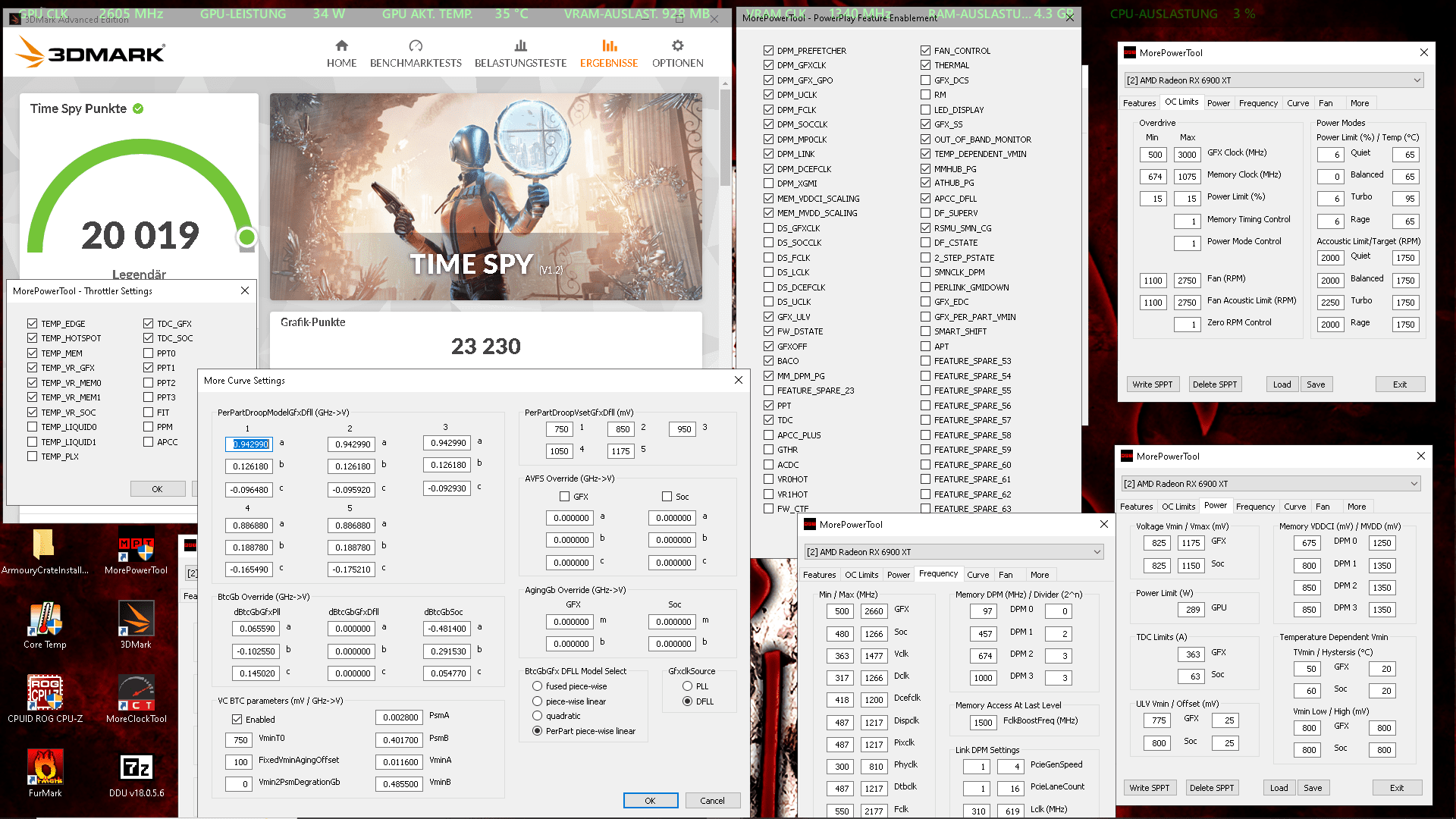Edit VminT0 field in VC BTC parameters
This screenshot has width=1456, height=819.
[x=240, y=740]
